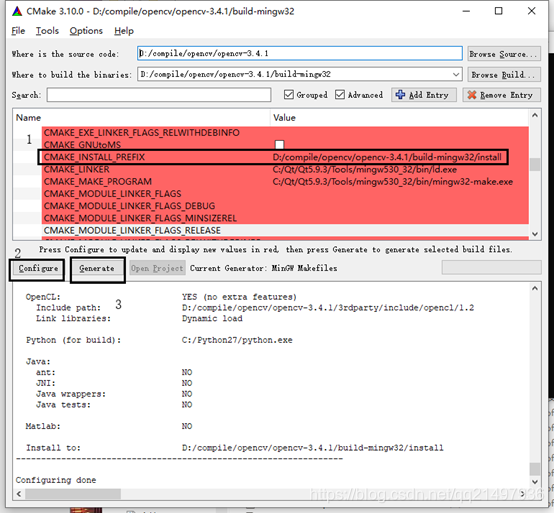Click the Generate button
This screenshot has width=554, height=513.
pyautogui.click(x=97, y=269)
